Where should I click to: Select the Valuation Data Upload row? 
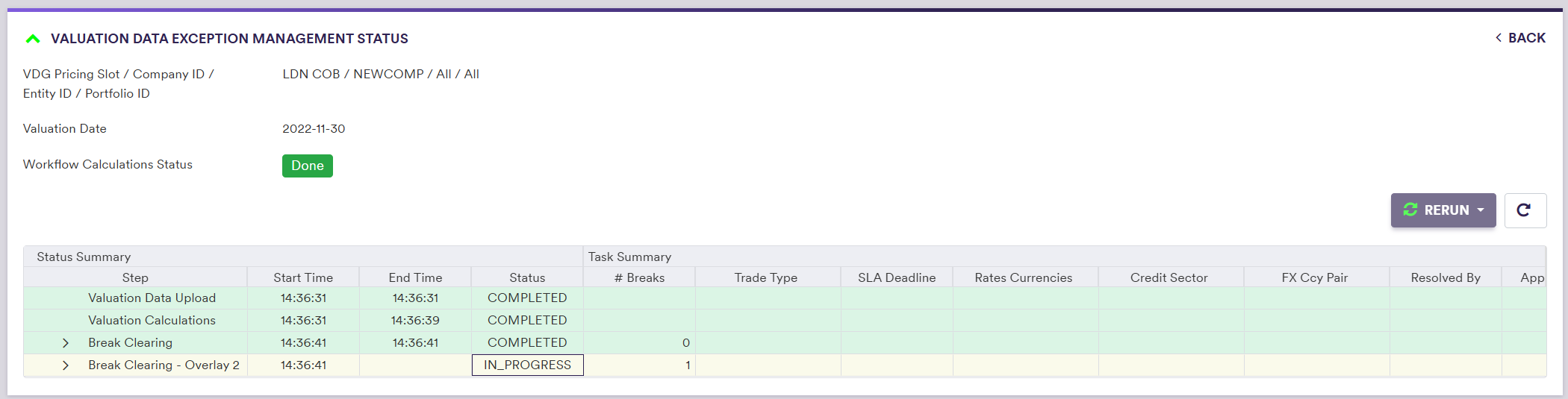click(152, 298)
